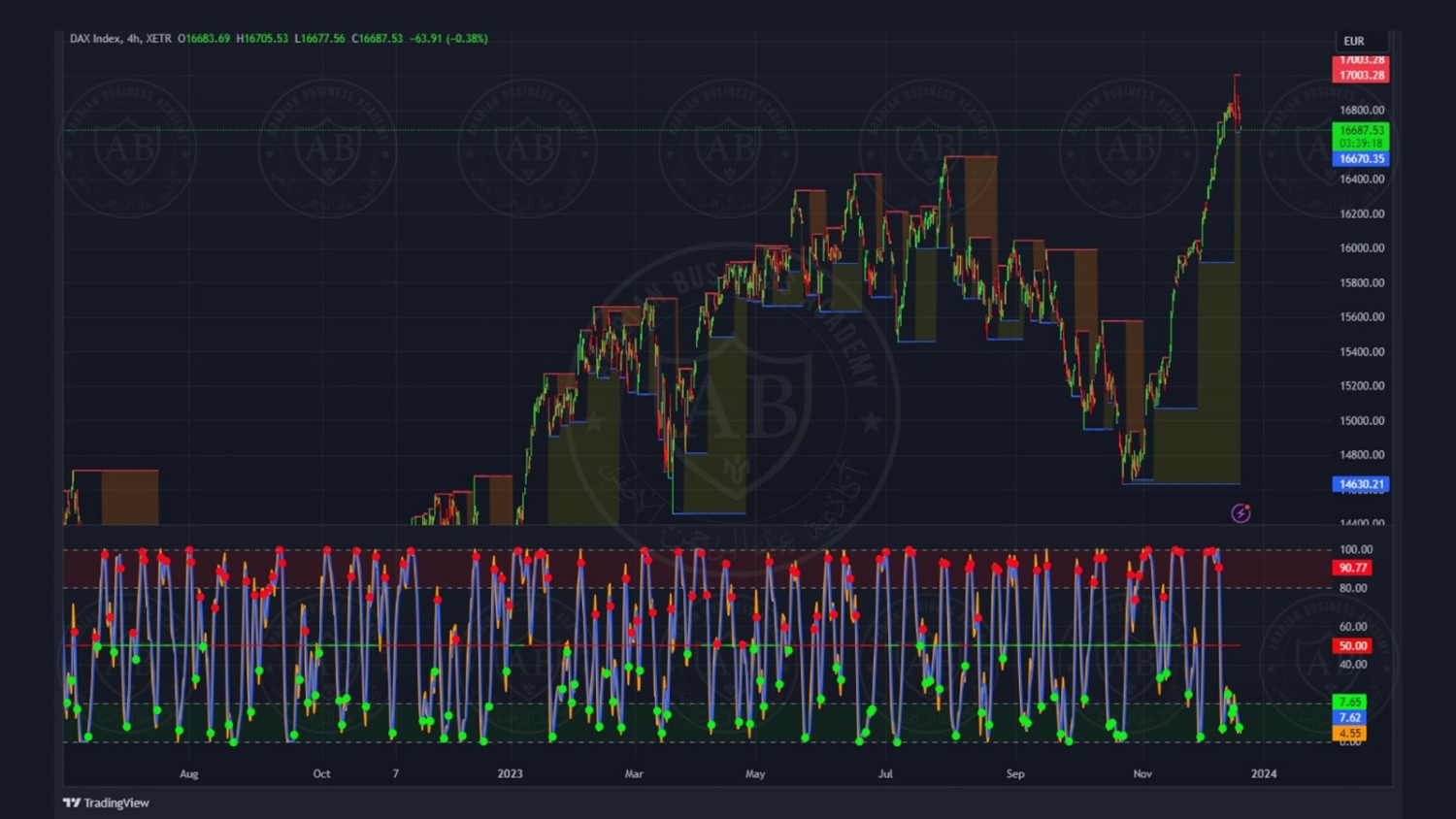Click the 15800.00 price axis label
1456x819 pixels.
pos(1362,283)
